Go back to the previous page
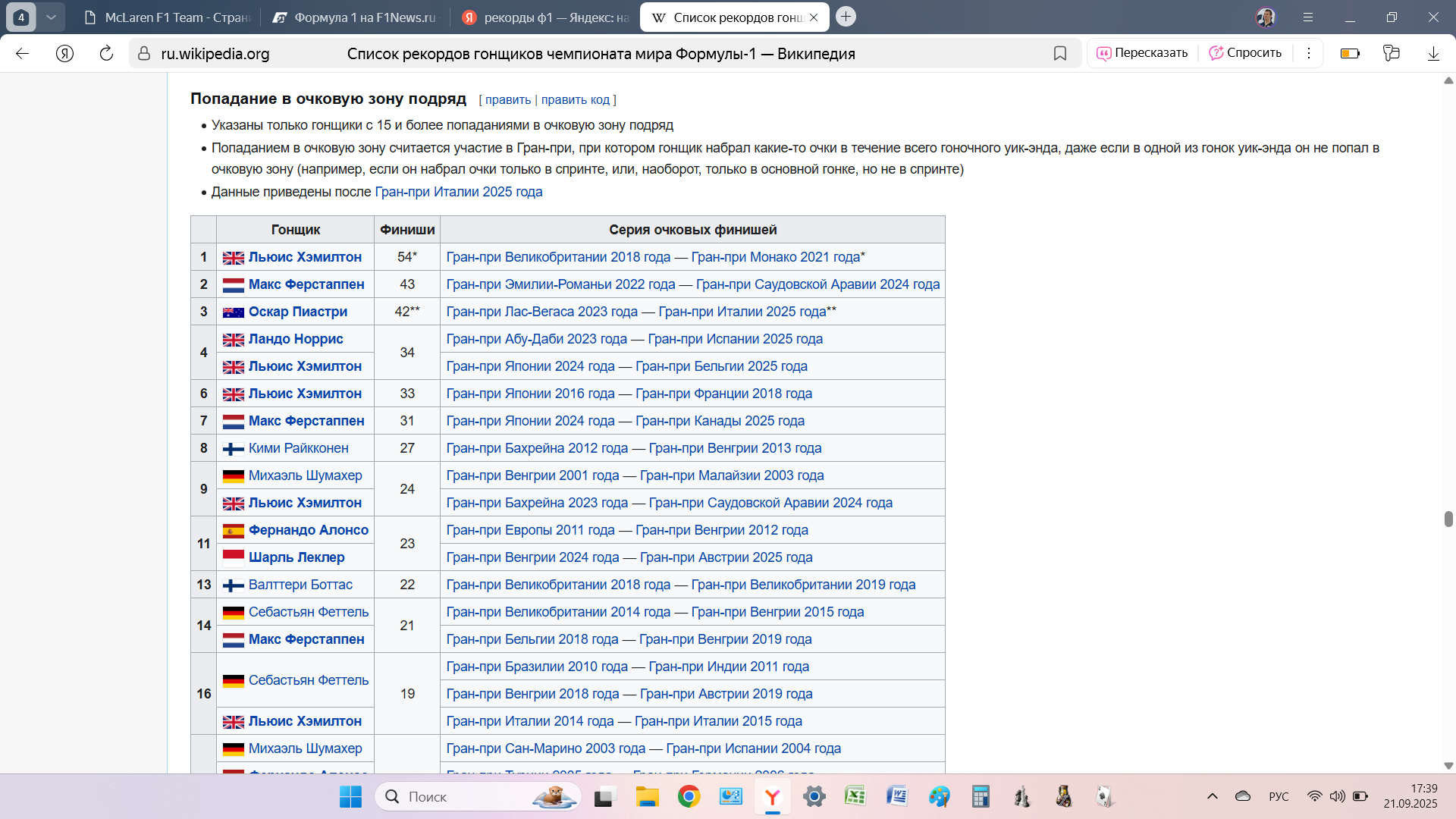 [x=22, y=53]
